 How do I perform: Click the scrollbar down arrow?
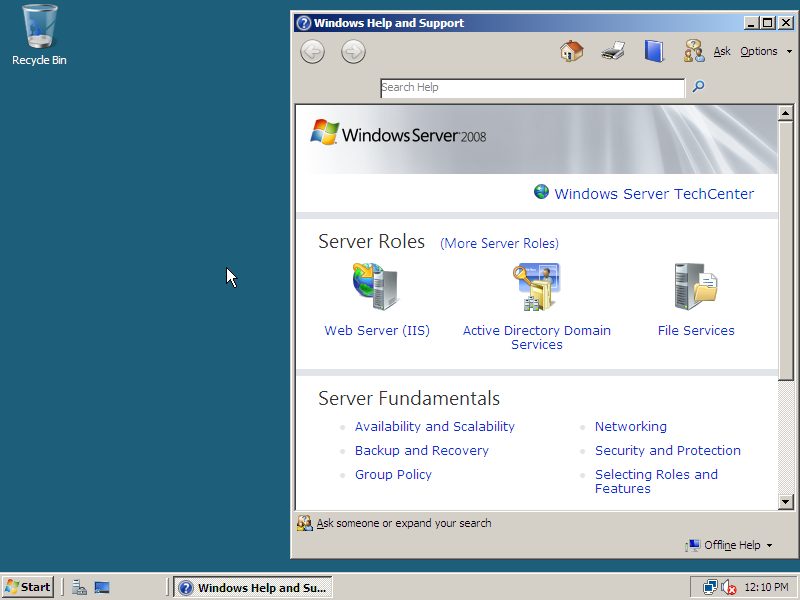pyautogui.click(x=786, y=502)
